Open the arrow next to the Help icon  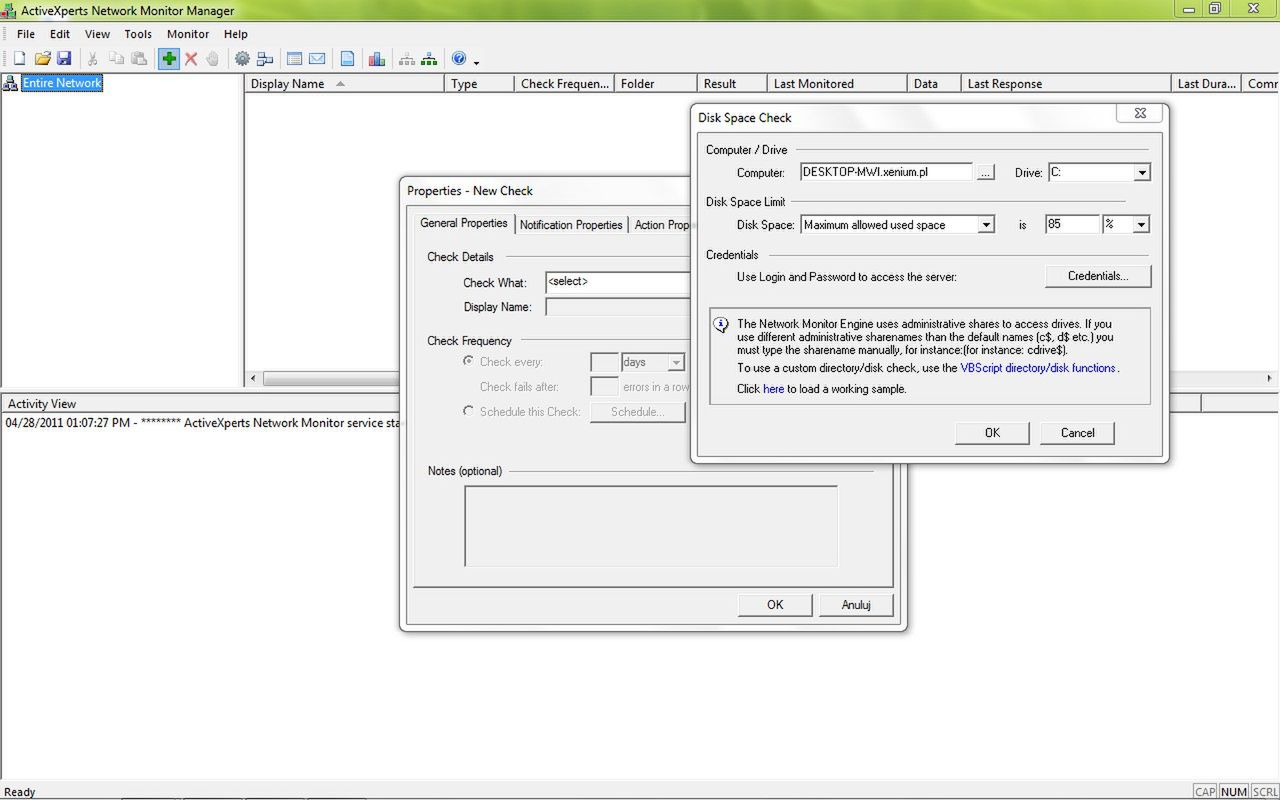point(476,62)
